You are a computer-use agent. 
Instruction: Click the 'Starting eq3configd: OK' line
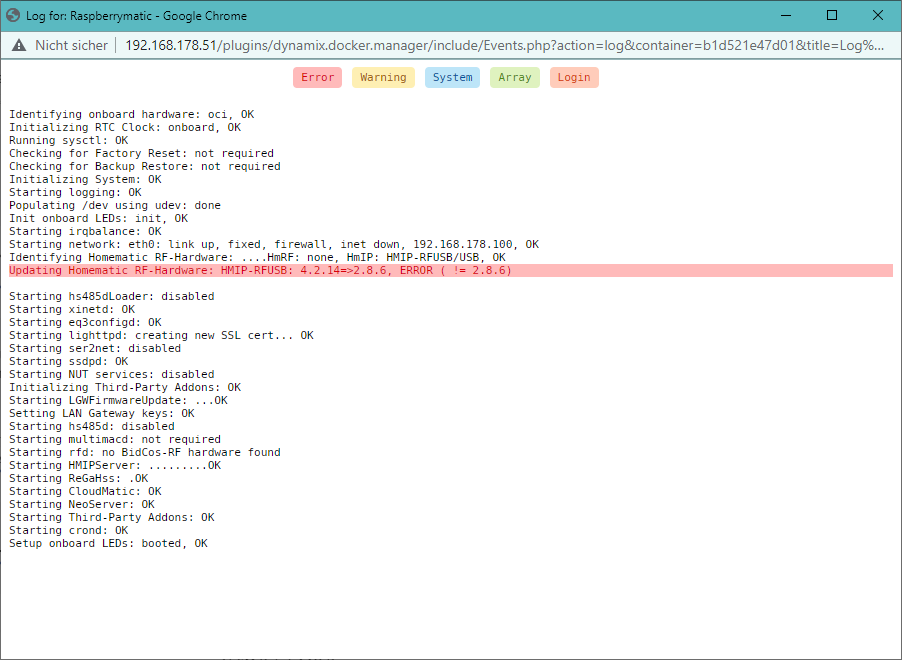pyautogui.click(x=85, y=322)
